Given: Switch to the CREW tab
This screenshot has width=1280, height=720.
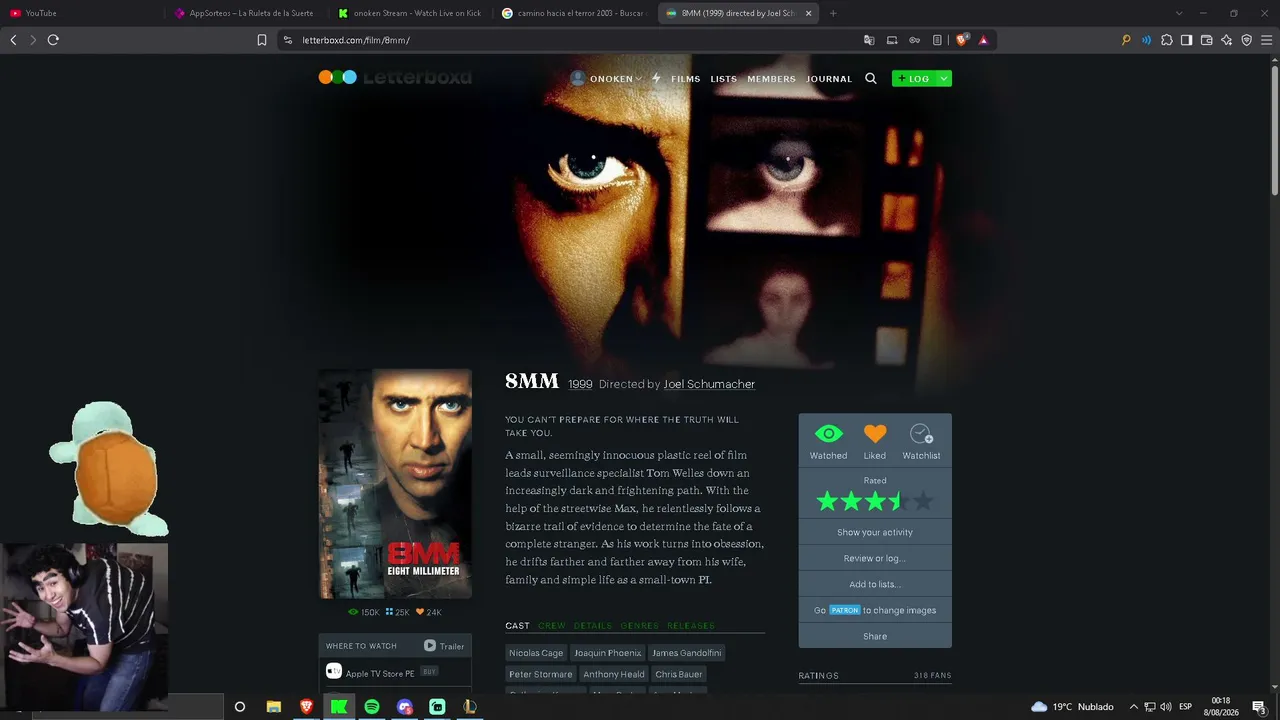Looking at the screenshot, I should (x=552, y=626).
